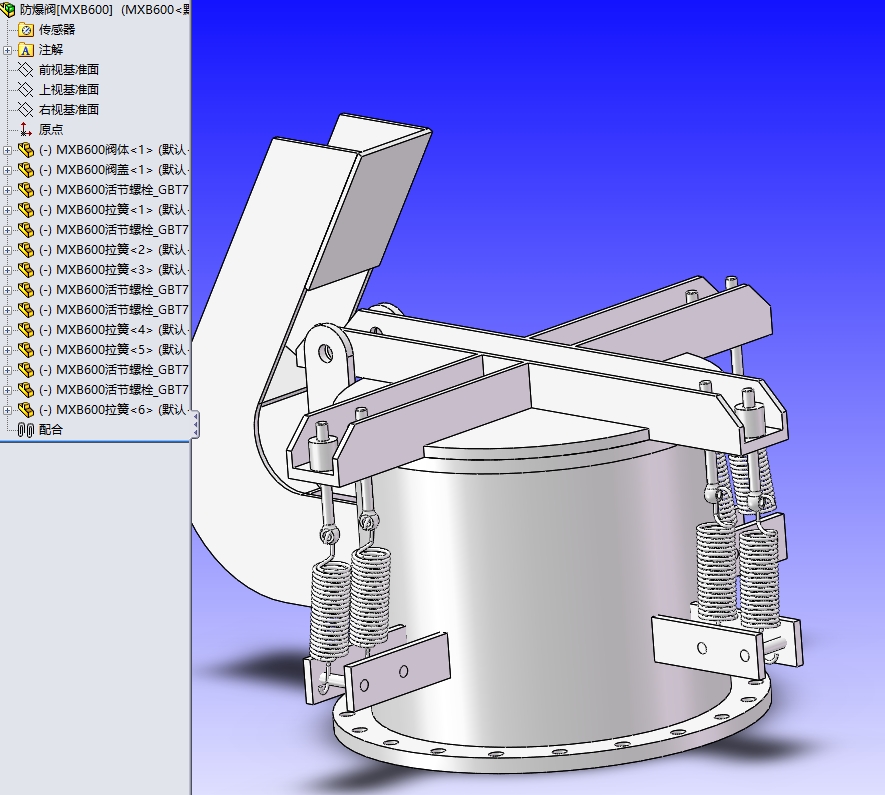
Task: Expand the MXB600阀盖<1> component node
Action: click(7, 170)
